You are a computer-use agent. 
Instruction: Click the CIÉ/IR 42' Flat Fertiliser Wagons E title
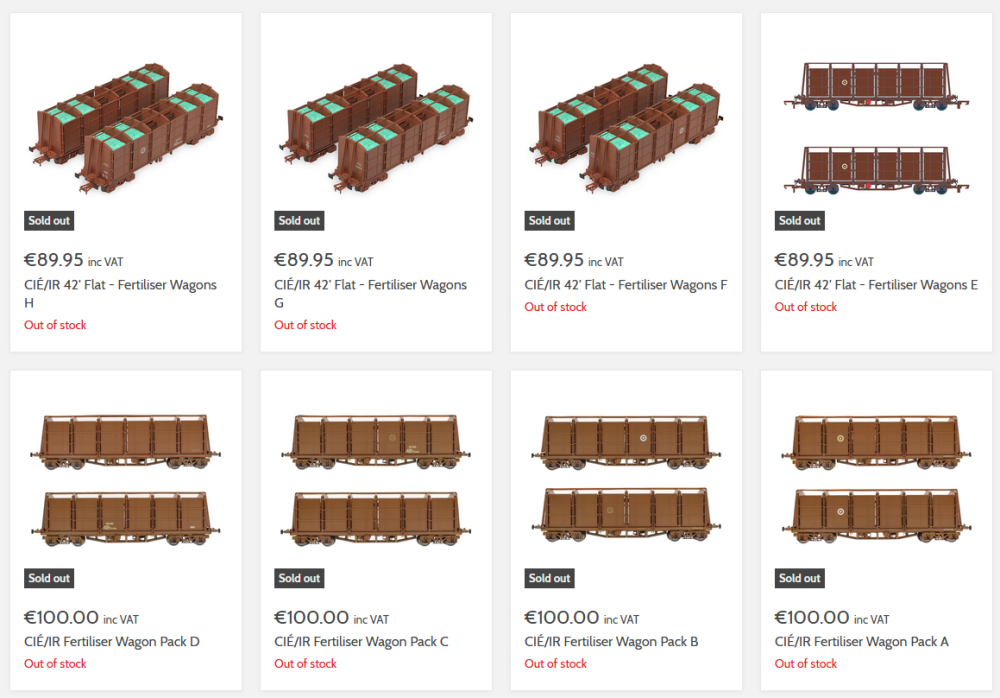coord(876,285)
